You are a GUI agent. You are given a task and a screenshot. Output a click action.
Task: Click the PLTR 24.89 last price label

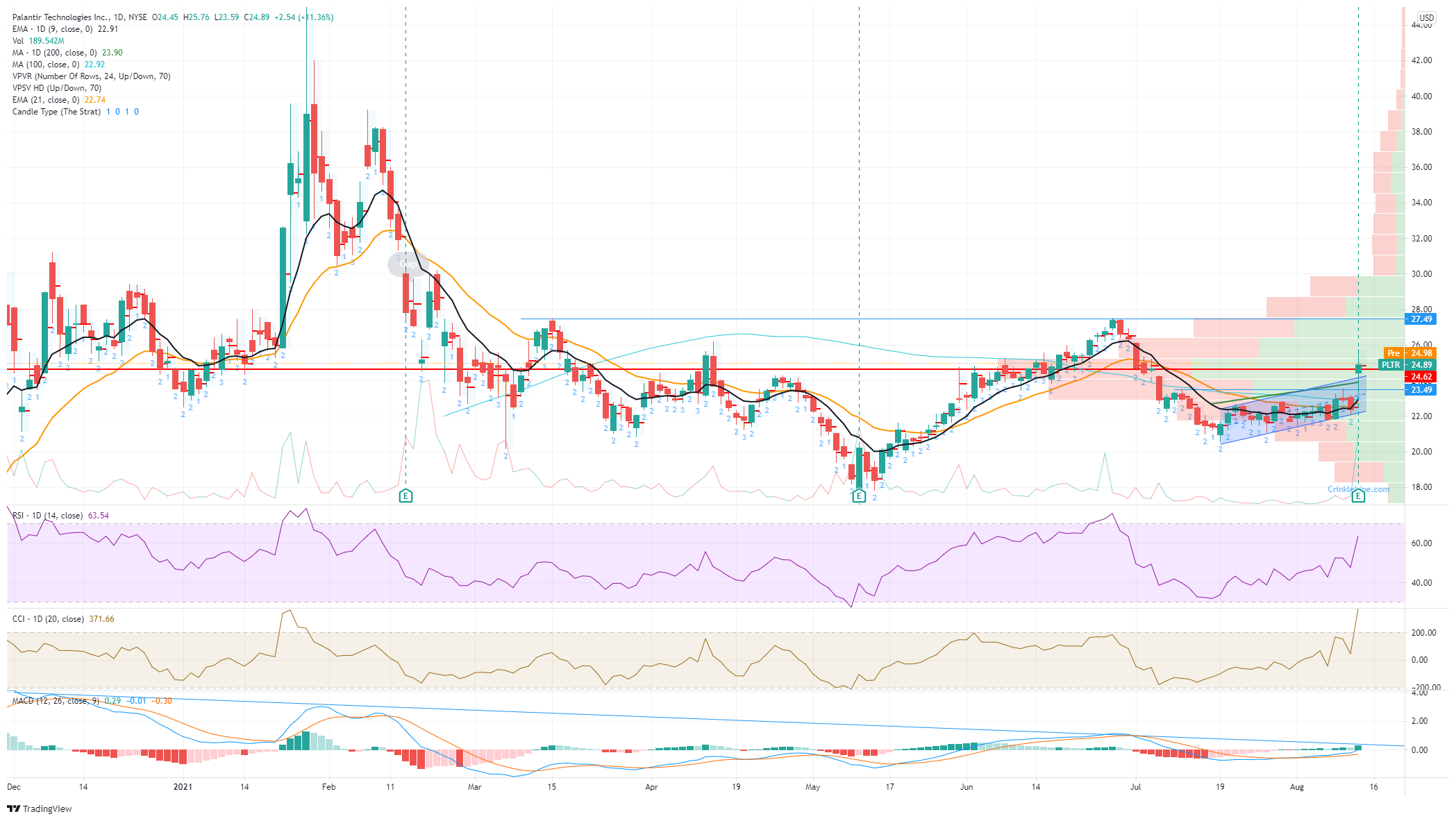tap(1407, 365)
